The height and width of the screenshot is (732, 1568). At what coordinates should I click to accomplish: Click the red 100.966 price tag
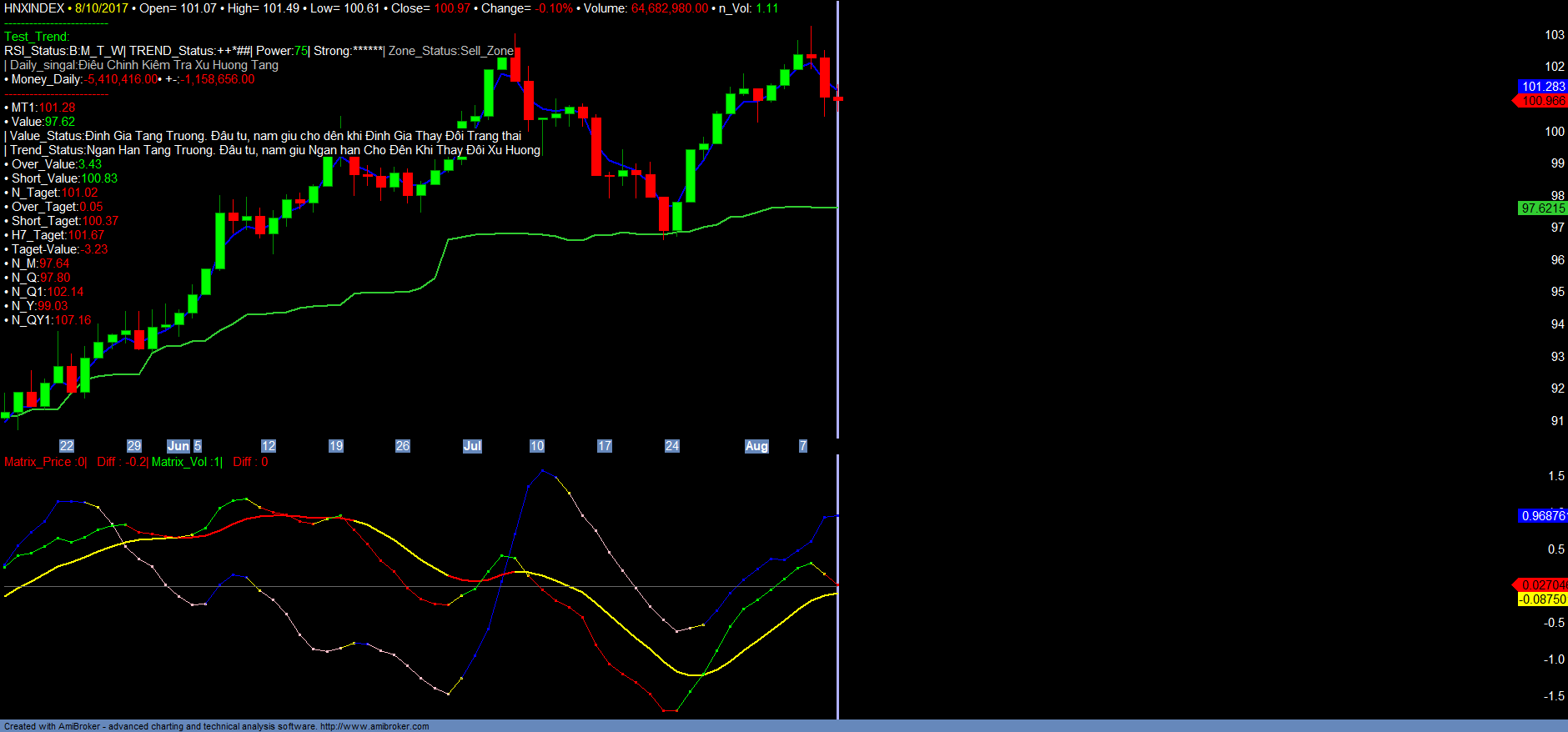click(x=1542, y=101)
